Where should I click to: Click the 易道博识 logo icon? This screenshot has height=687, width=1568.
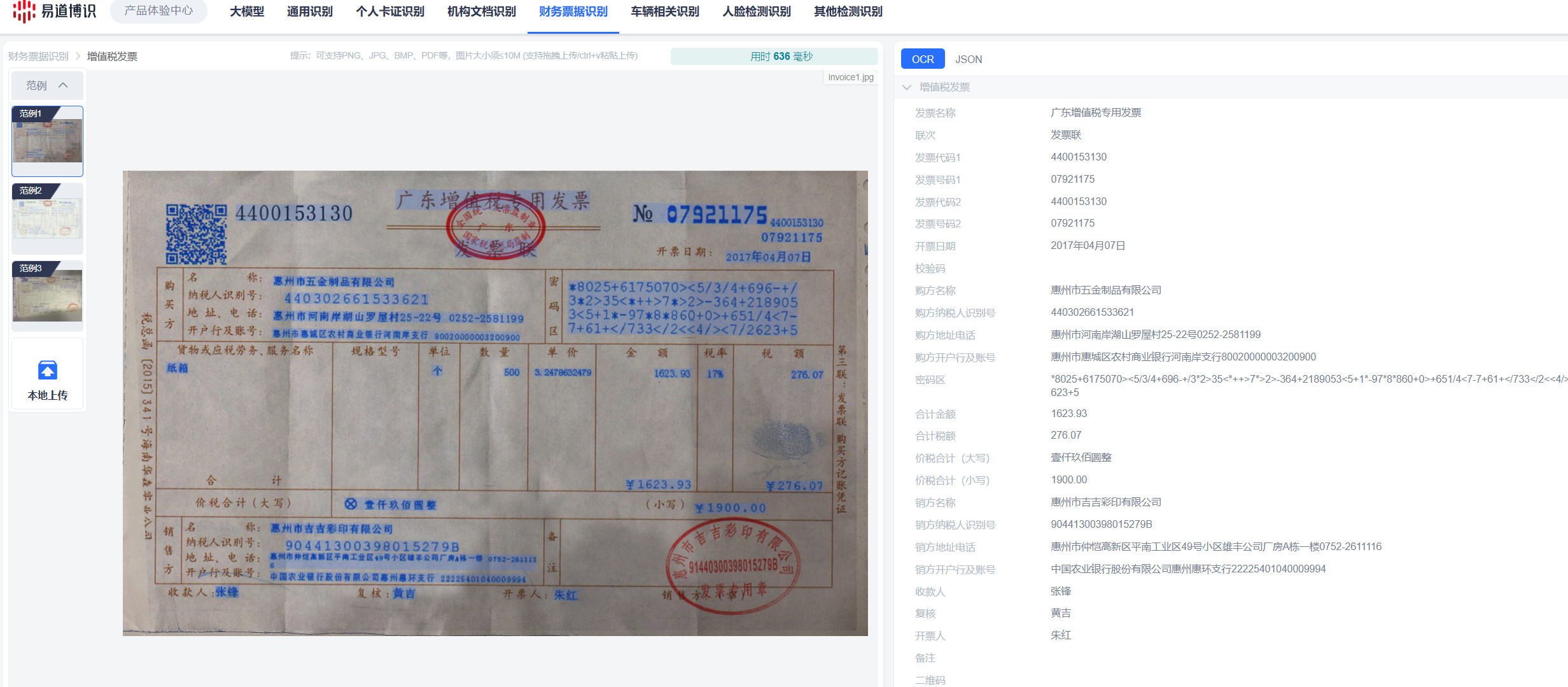pyautogui.click(x=24, y=11)
